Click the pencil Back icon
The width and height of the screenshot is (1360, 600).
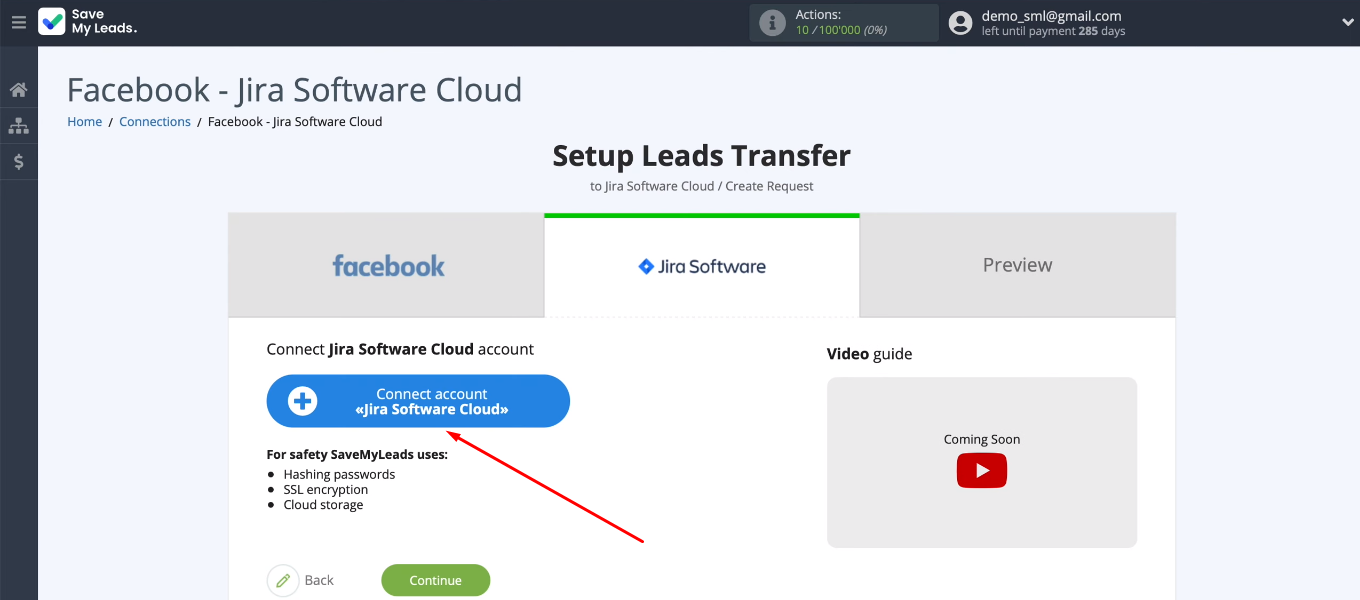283,580
